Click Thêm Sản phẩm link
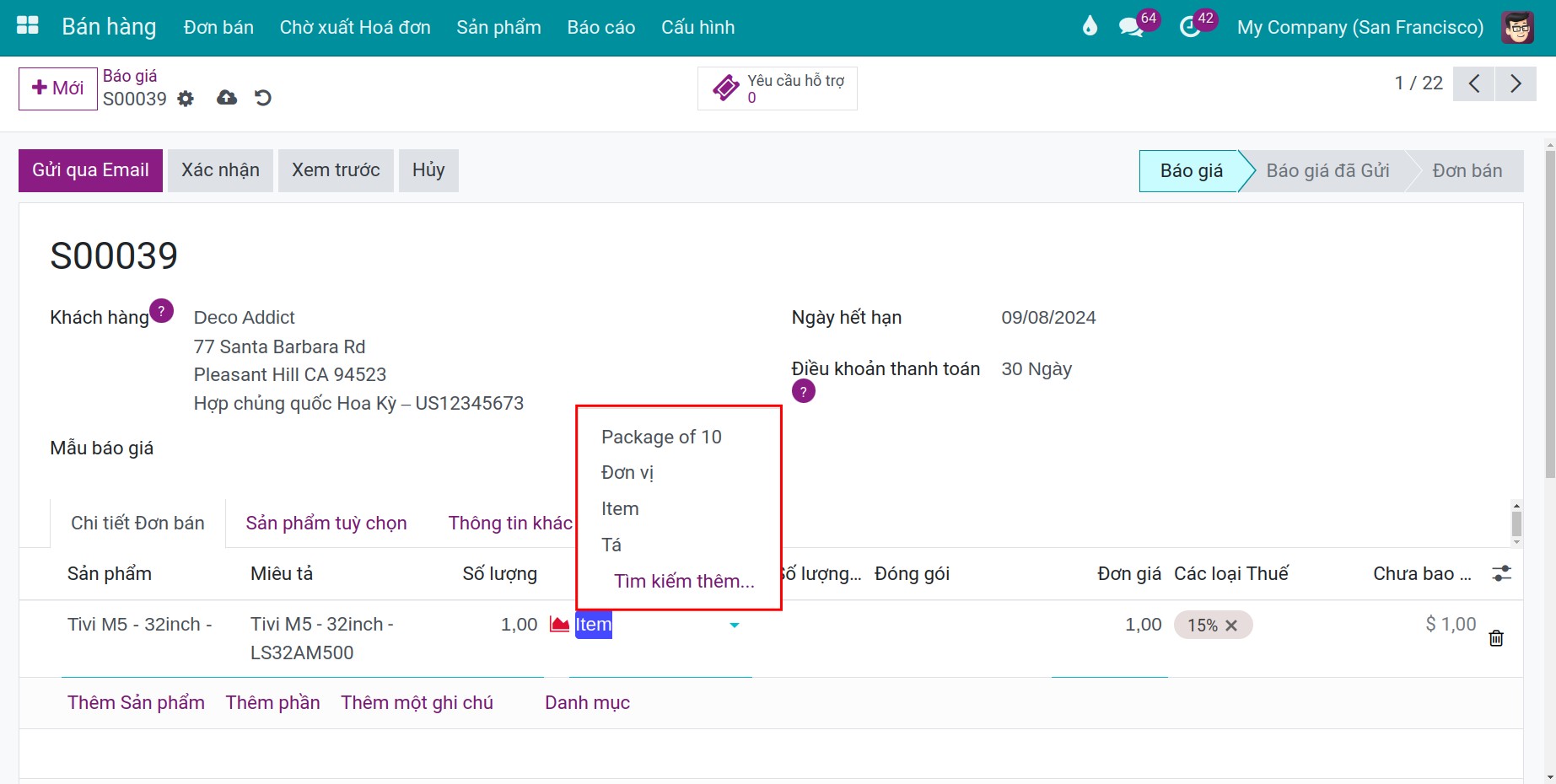The width and height of the screenshot is (1556, 784). pos(136,703)
